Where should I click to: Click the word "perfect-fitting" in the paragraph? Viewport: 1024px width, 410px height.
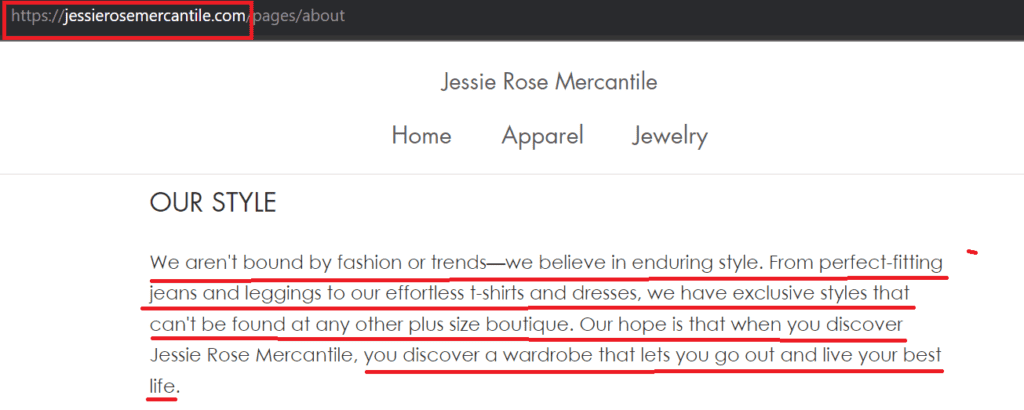(x=880, y=263)
